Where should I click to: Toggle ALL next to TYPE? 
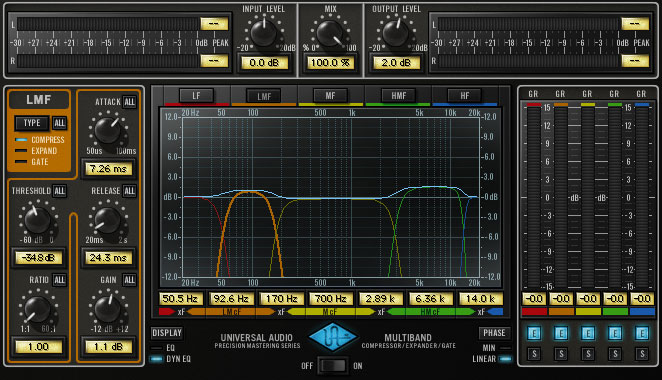pyautogui.click(x=60, y=123)
